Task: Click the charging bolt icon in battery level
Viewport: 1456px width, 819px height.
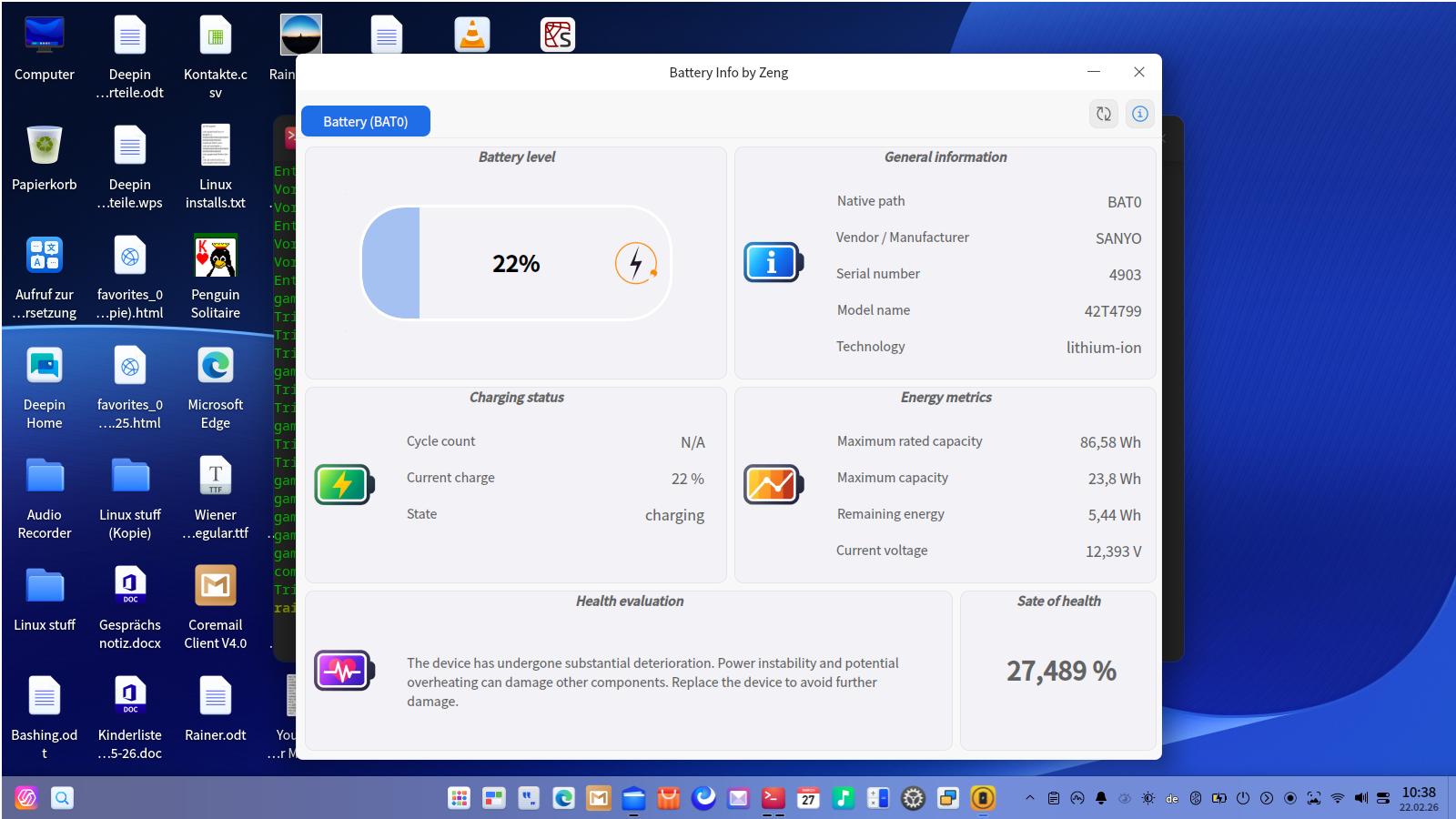Action: [635, 263]
